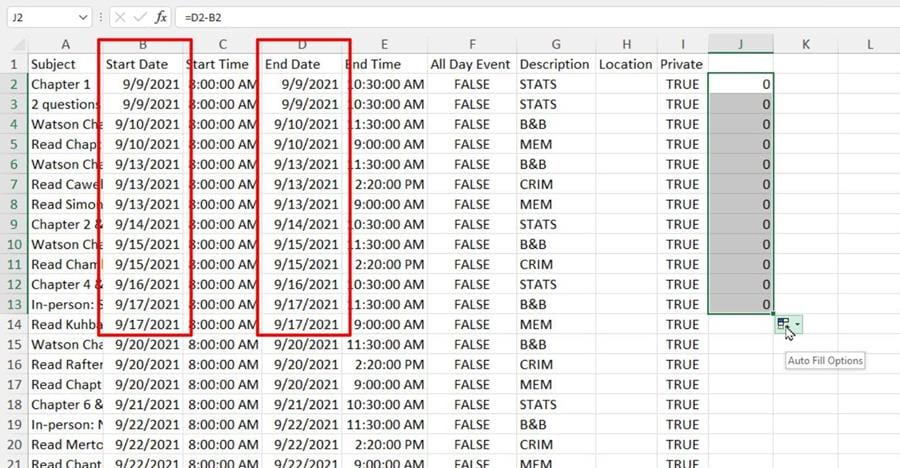Click the Location header cell

click(x=626, y=64)
